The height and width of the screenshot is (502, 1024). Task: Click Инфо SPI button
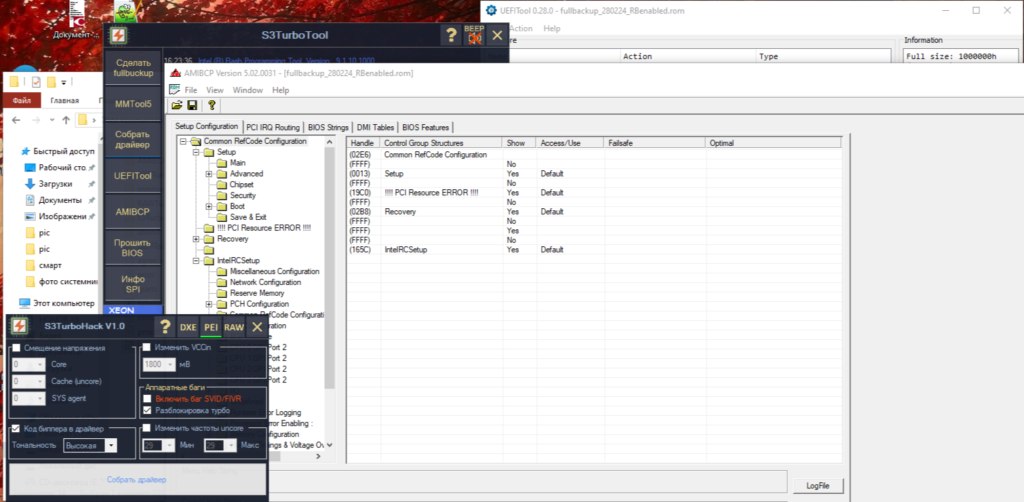point(133,284)
